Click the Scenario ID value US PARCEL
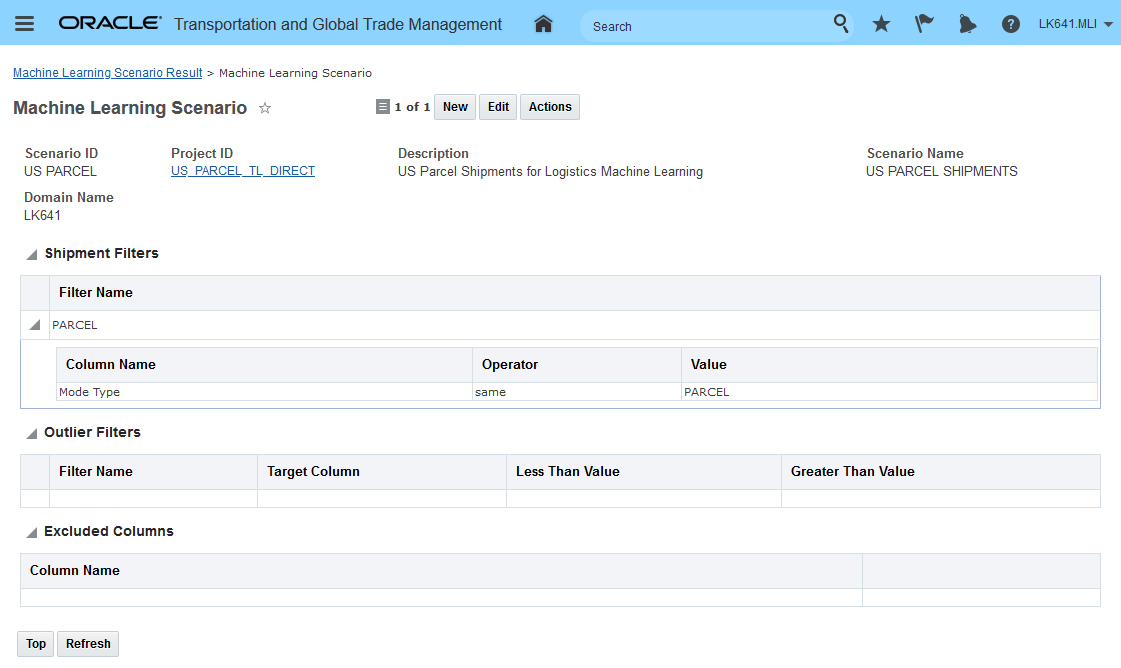The image size is (1121, 668). (x=60, y=172)
